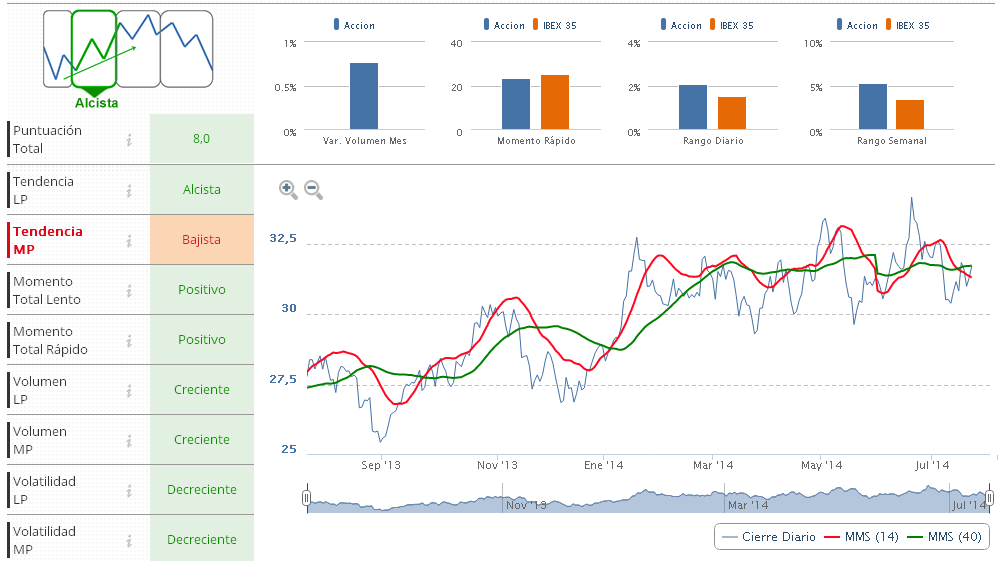Open info icon for Tendencia LP
The height and width of the screenshot is (561, 1007).
click(129, 190)
